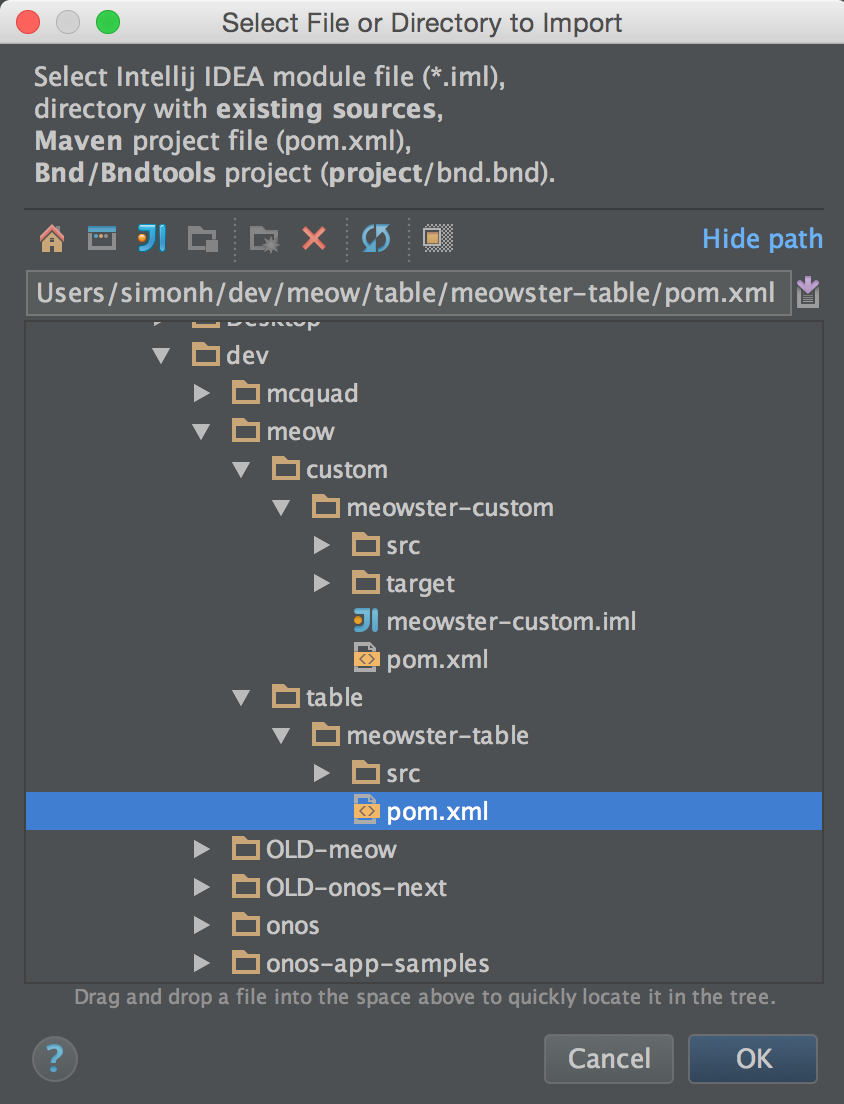The image size is (844, 1104).
Task: Collapse the meow folder
Action: tap(202, 432)
